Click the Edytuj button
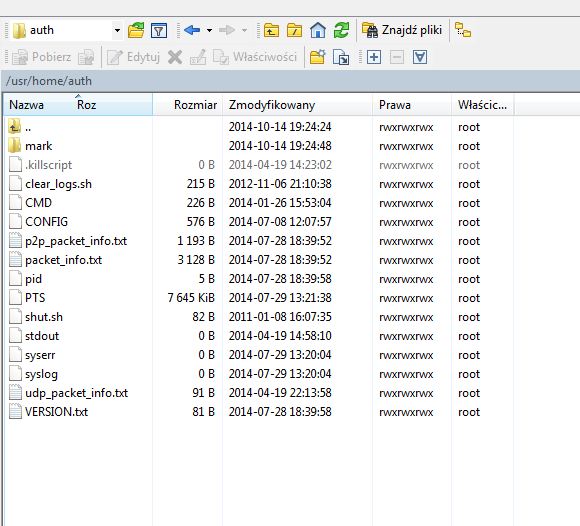Image resolution: width=580 pixels, height=526 pixels. pyautogui.click(x=133, y=57)
